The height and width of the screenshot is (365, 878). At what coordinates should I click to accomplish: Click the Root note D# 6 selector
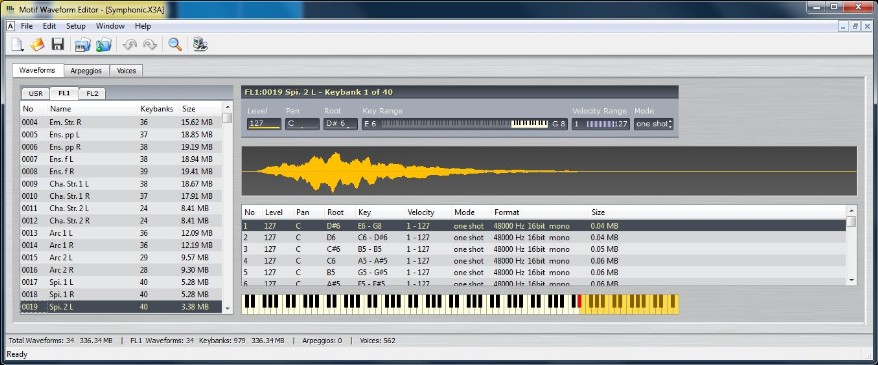340,124
